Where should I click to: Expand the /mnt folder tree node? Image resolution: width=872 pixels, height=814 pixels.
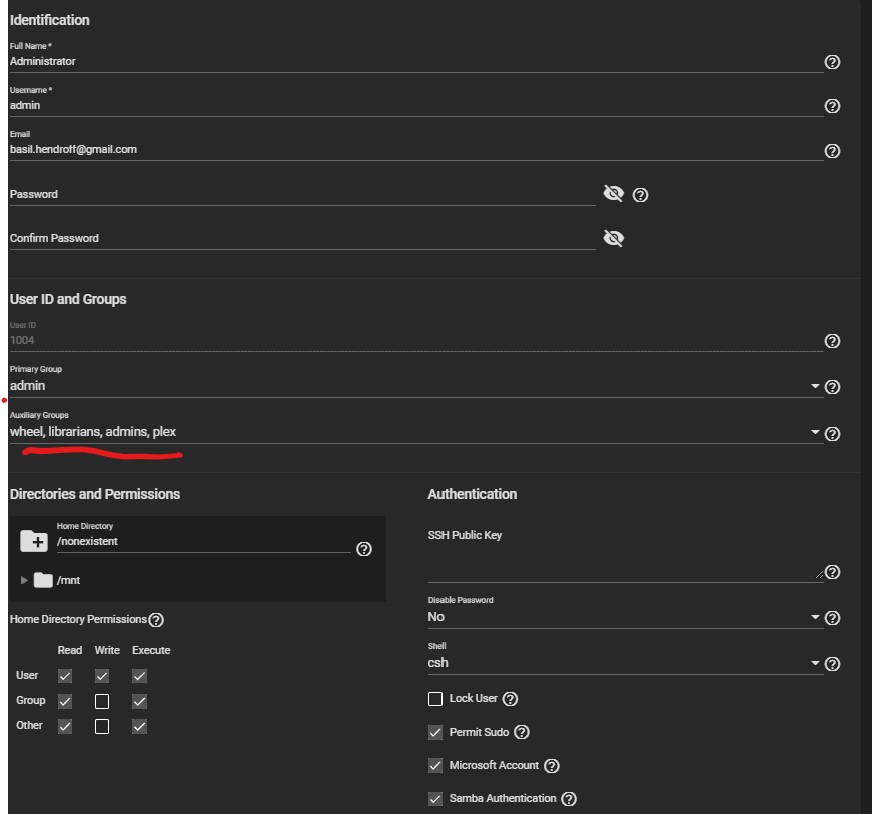click(x=25, y=580)
